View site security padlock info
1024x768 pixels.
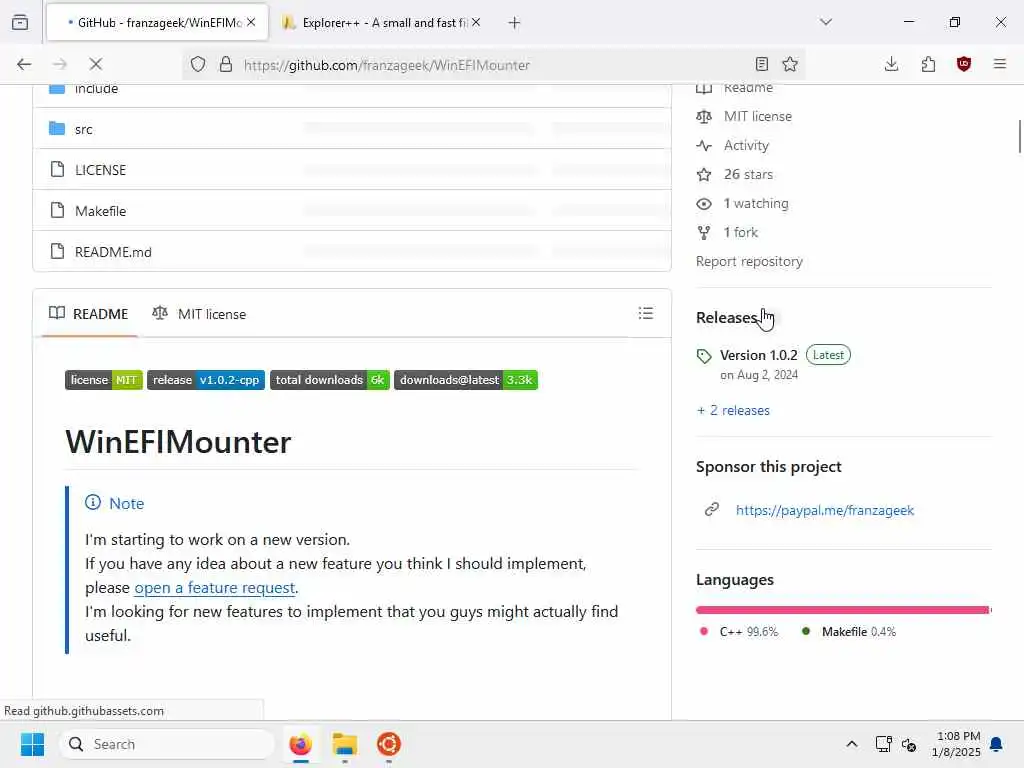coord(226,64)
